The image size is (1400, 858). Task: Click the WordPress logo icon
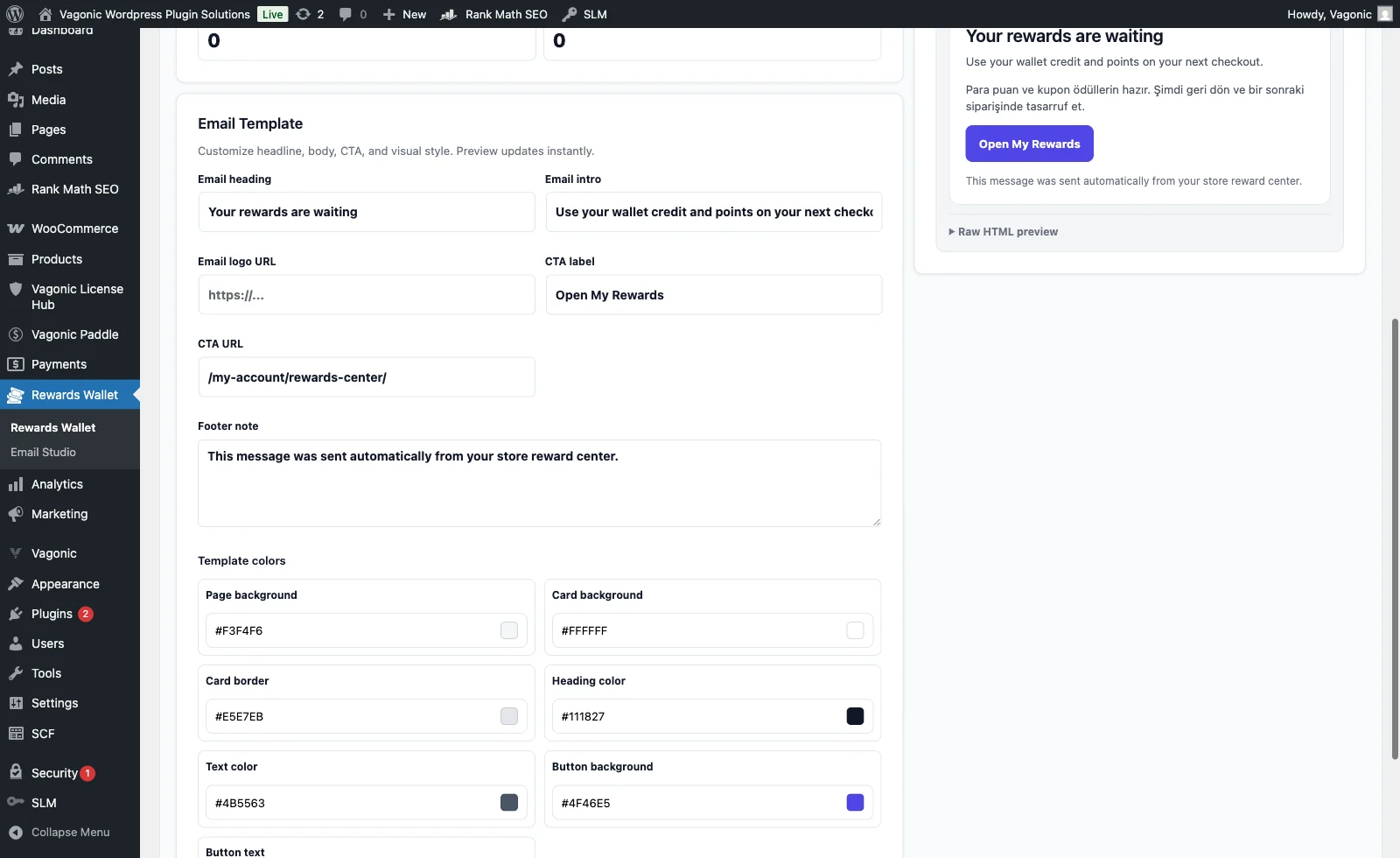pyautogui.click(x=15, y=14)
